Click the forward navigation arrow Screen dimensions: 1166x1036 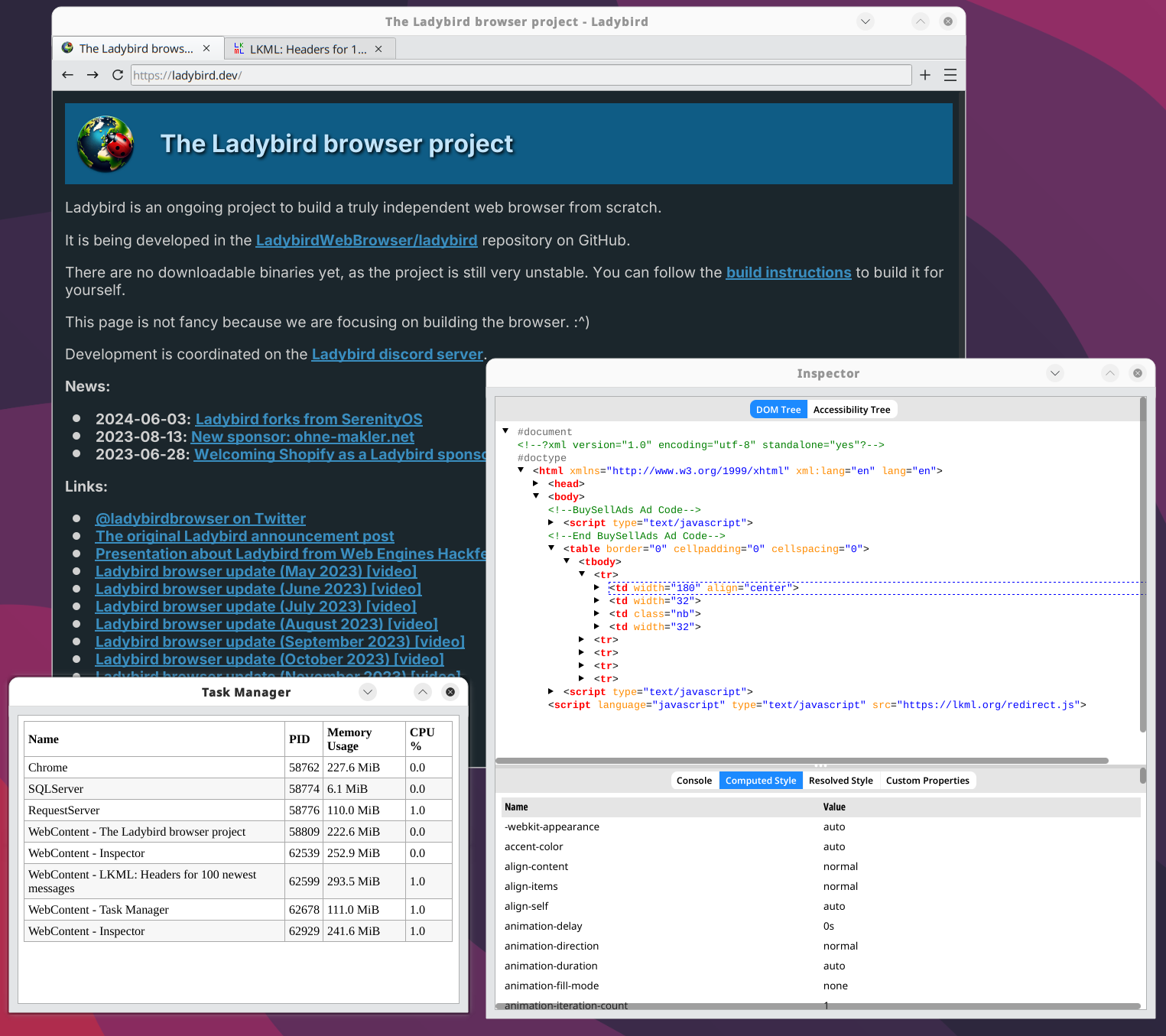pyautogui.click(x=93, y=75)
